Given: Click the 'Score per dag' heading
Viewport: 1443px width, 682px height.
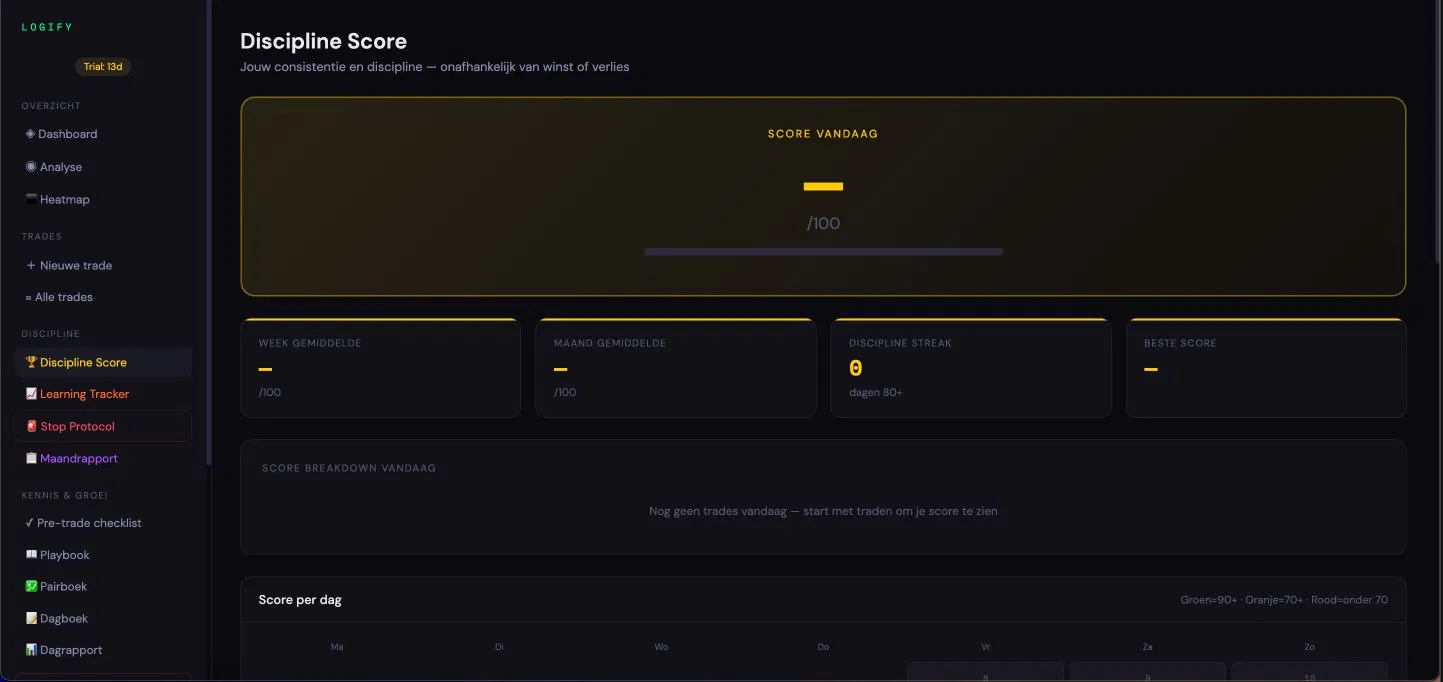Looking at the screenshot, I should [300, 600].
